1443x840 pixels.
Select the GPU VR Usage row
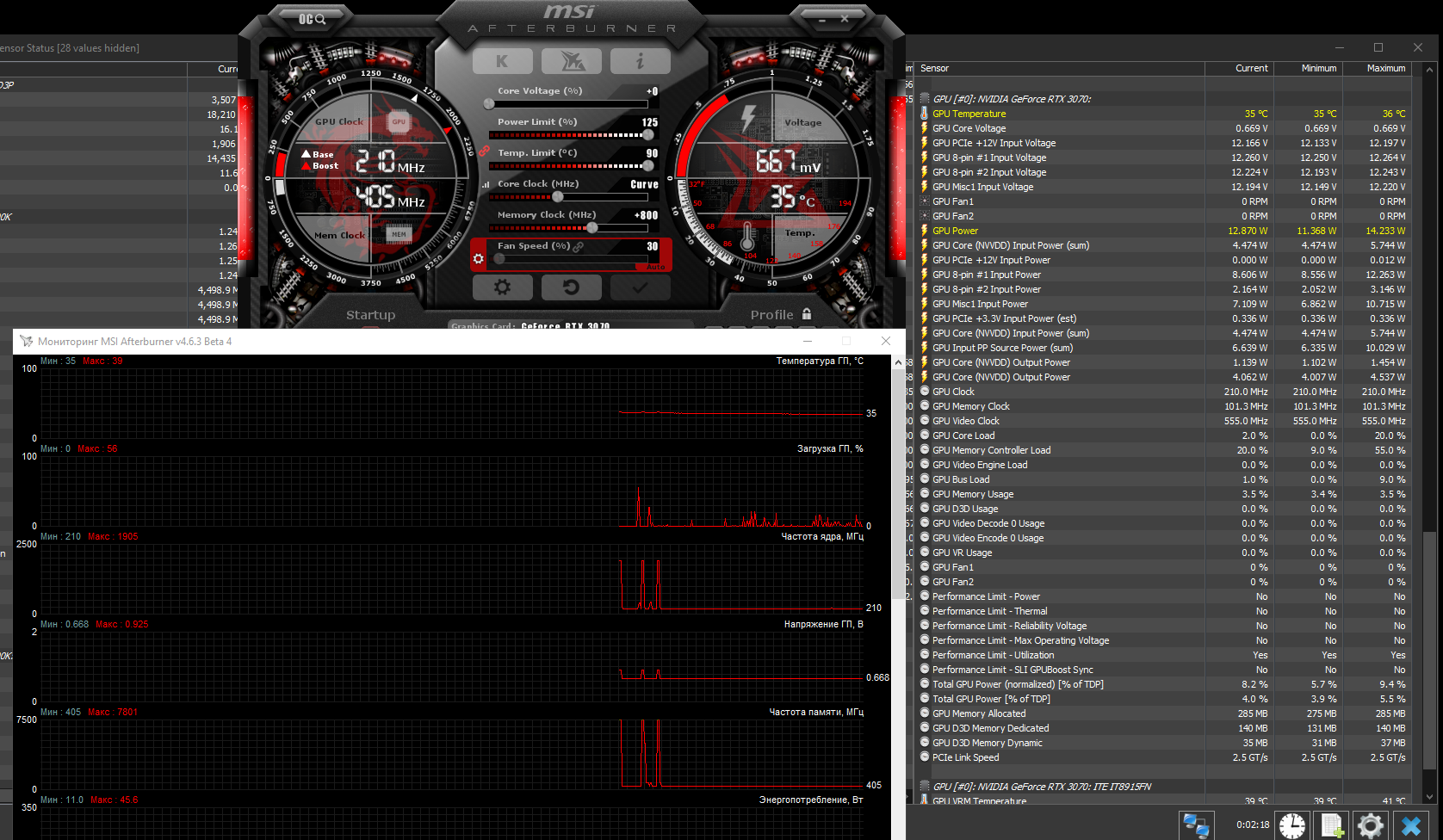coord(1164,553)
